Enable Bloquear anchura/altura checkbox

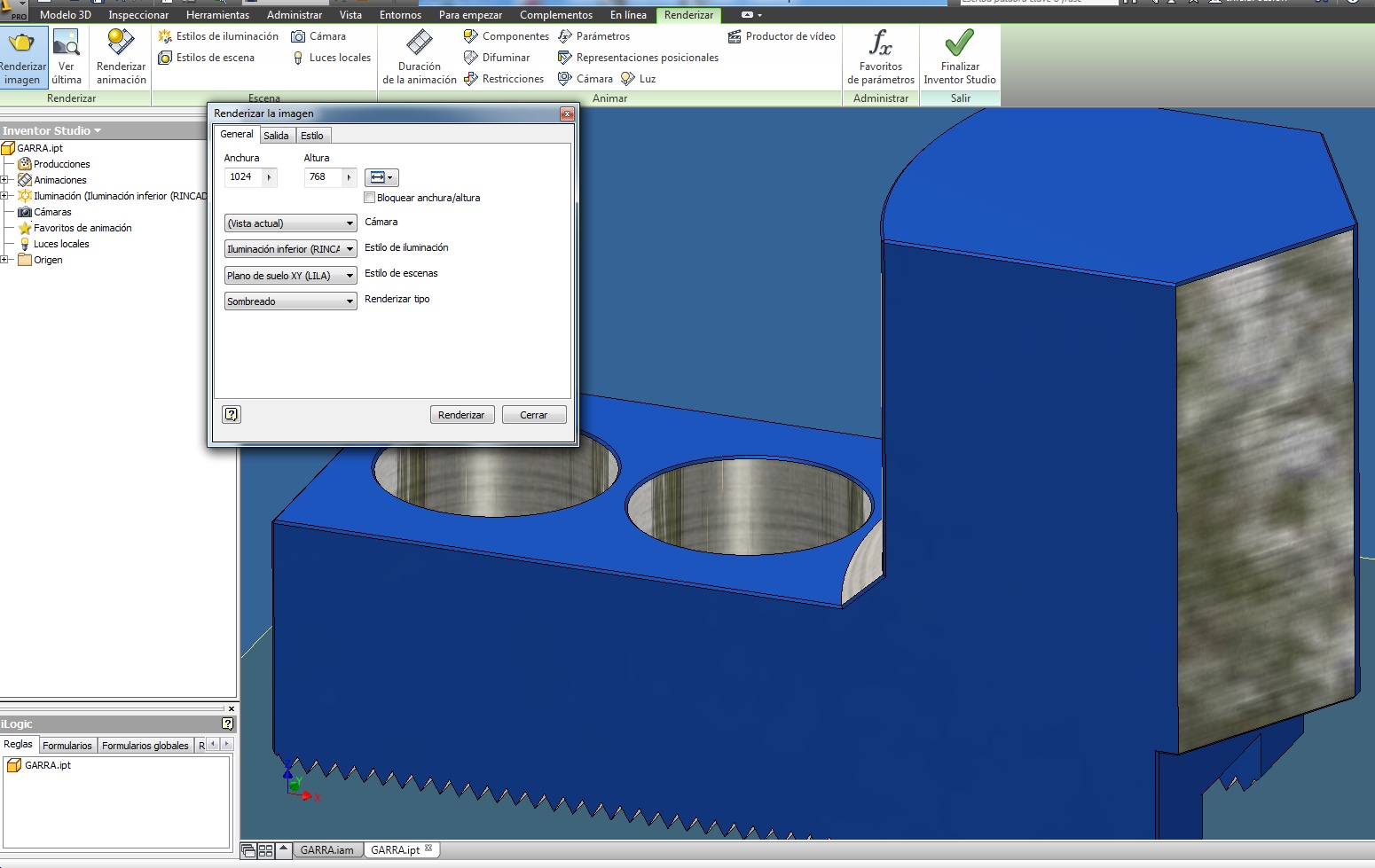point(370,198)
